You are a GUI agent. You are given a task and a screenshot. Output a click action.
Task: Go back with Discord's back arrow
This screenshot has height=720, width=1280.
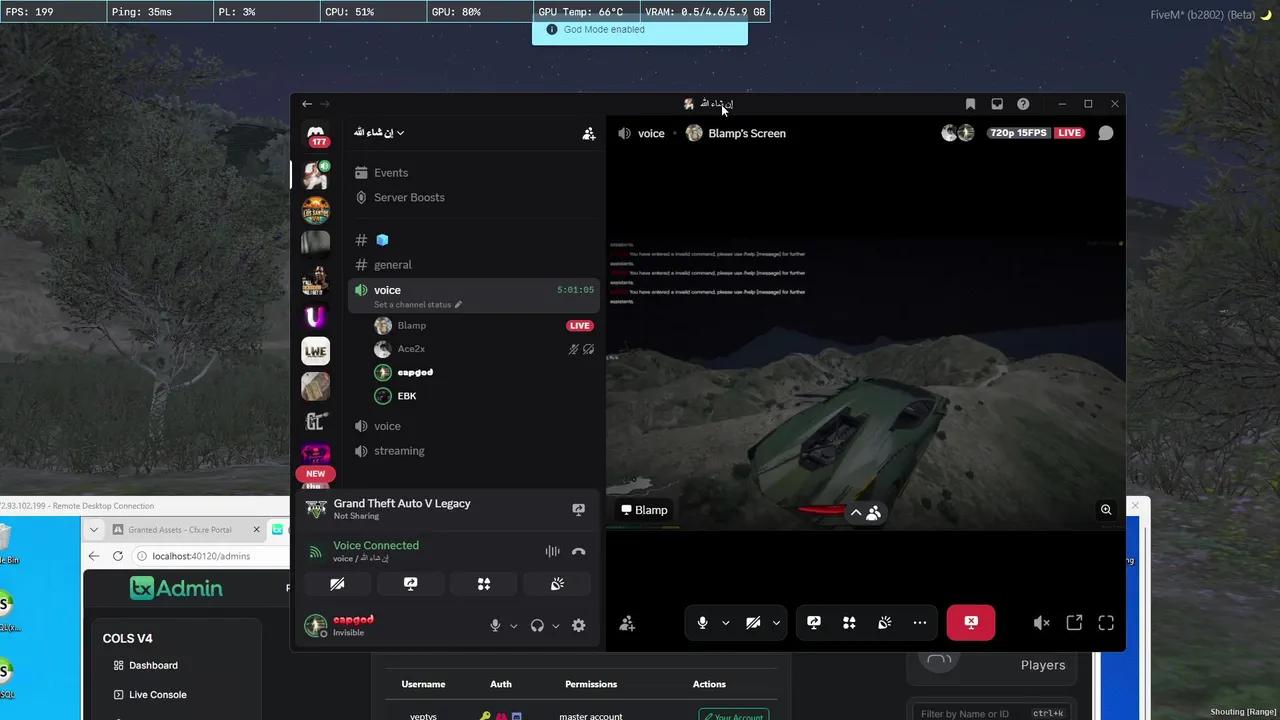(x=307, y=104)
